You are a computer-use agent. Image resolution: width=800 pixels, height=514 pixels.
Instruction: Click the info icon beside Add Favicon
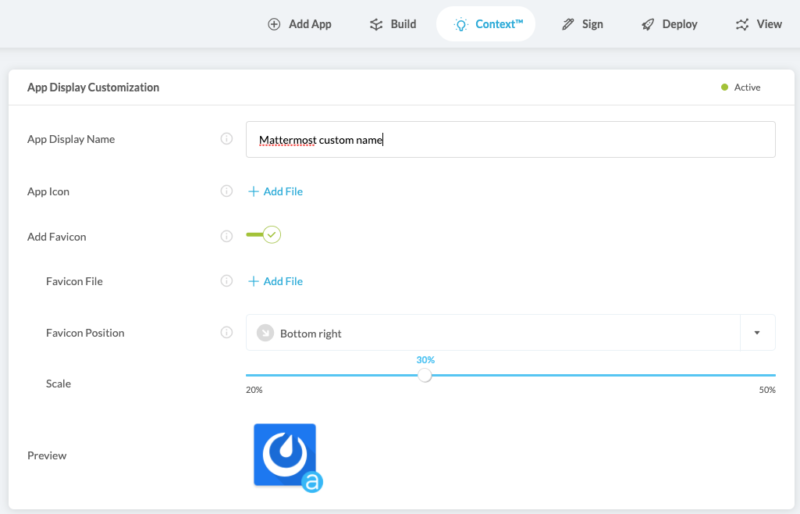pos(227,236)
